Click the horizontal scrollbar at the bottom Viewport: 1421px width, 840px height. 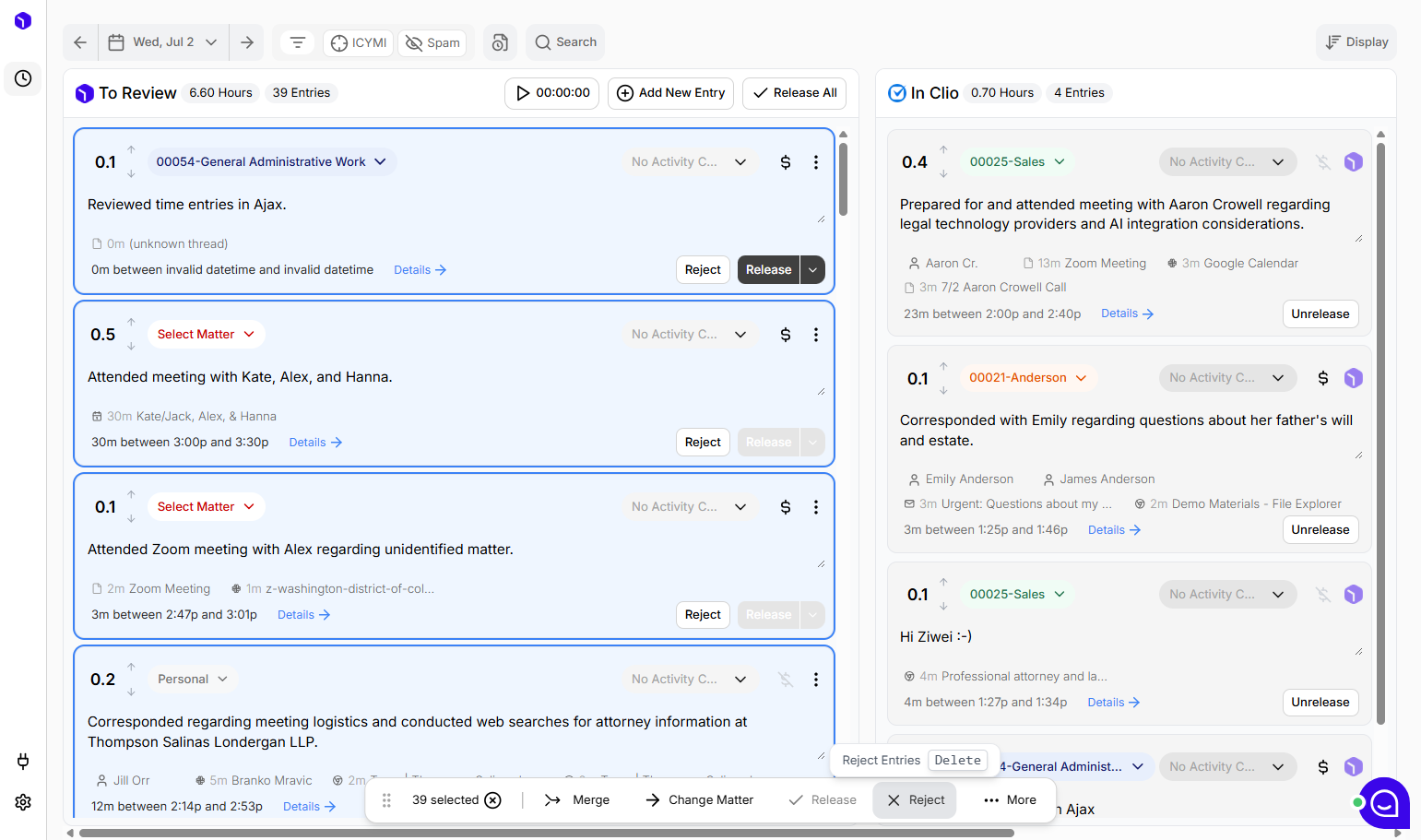tap(546, 834)
